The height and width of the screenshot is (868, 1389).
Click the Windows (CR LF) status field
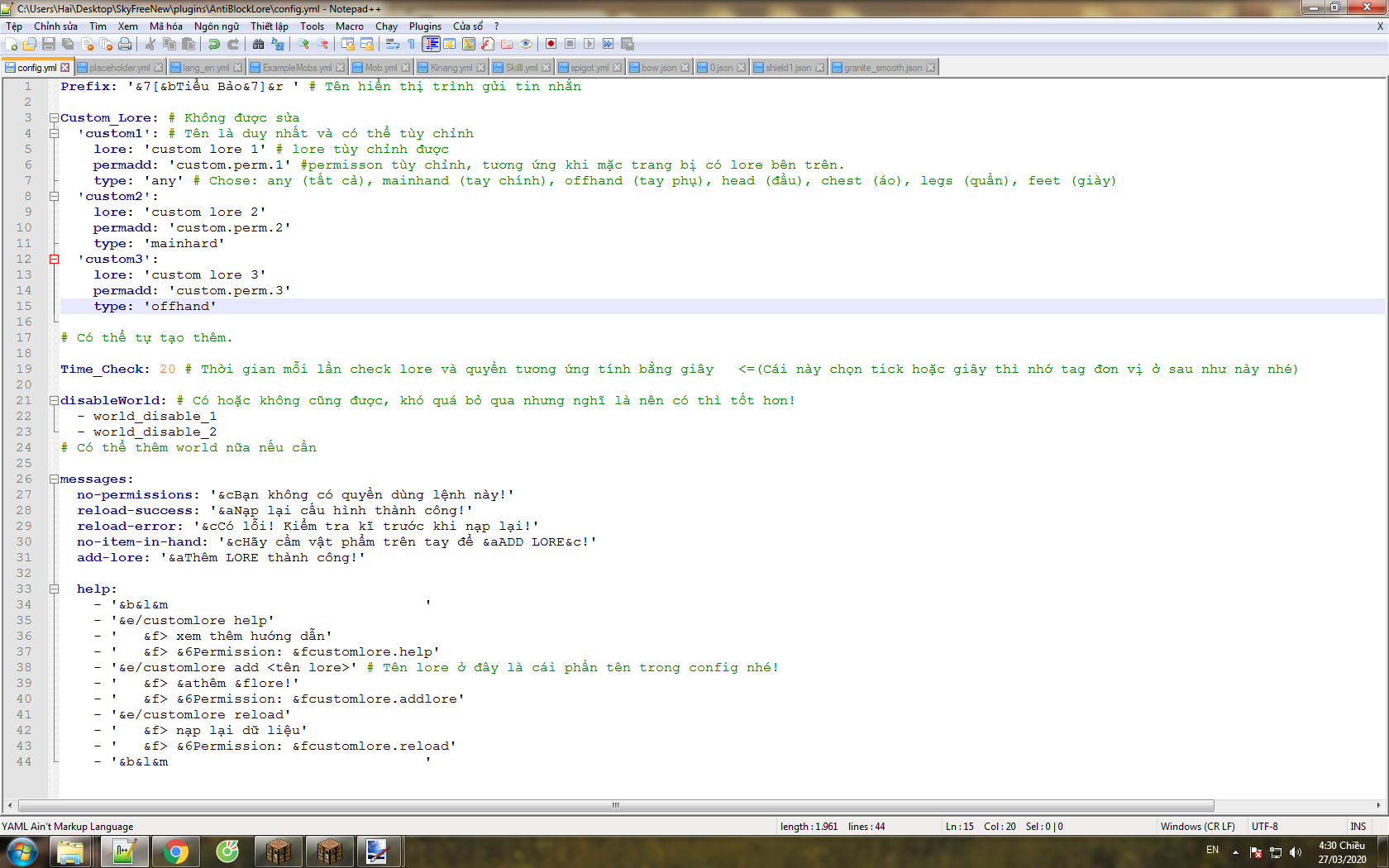[1197, 827]
